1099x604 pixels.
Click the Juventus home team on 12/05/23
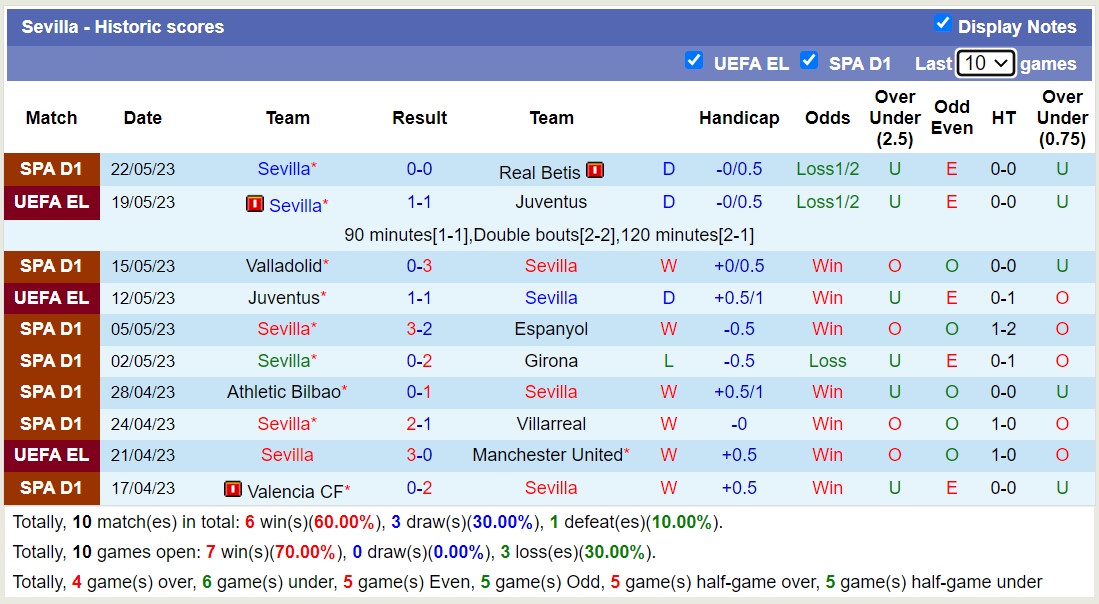[284, 298]
